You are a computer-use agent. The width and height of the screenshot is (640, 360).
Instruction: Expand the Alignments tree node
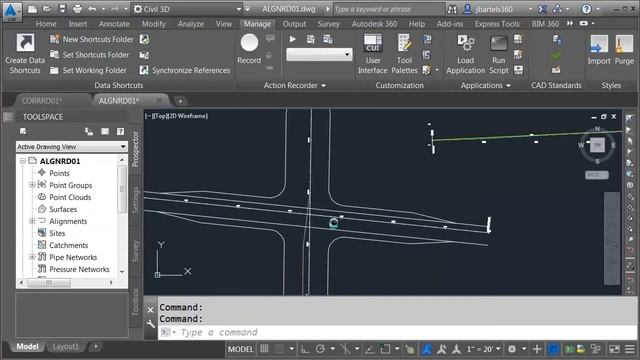(32, 221)
